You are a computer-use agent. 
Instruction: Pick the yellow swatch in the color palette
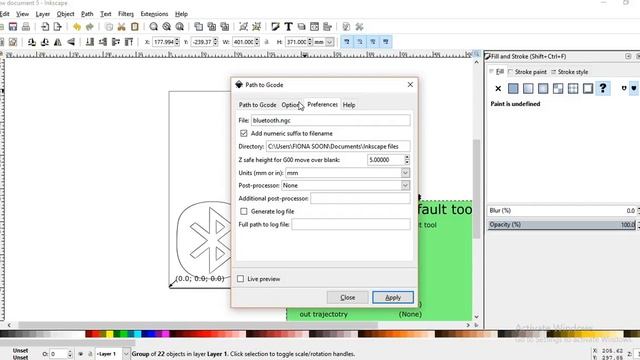tap(109, 334)
